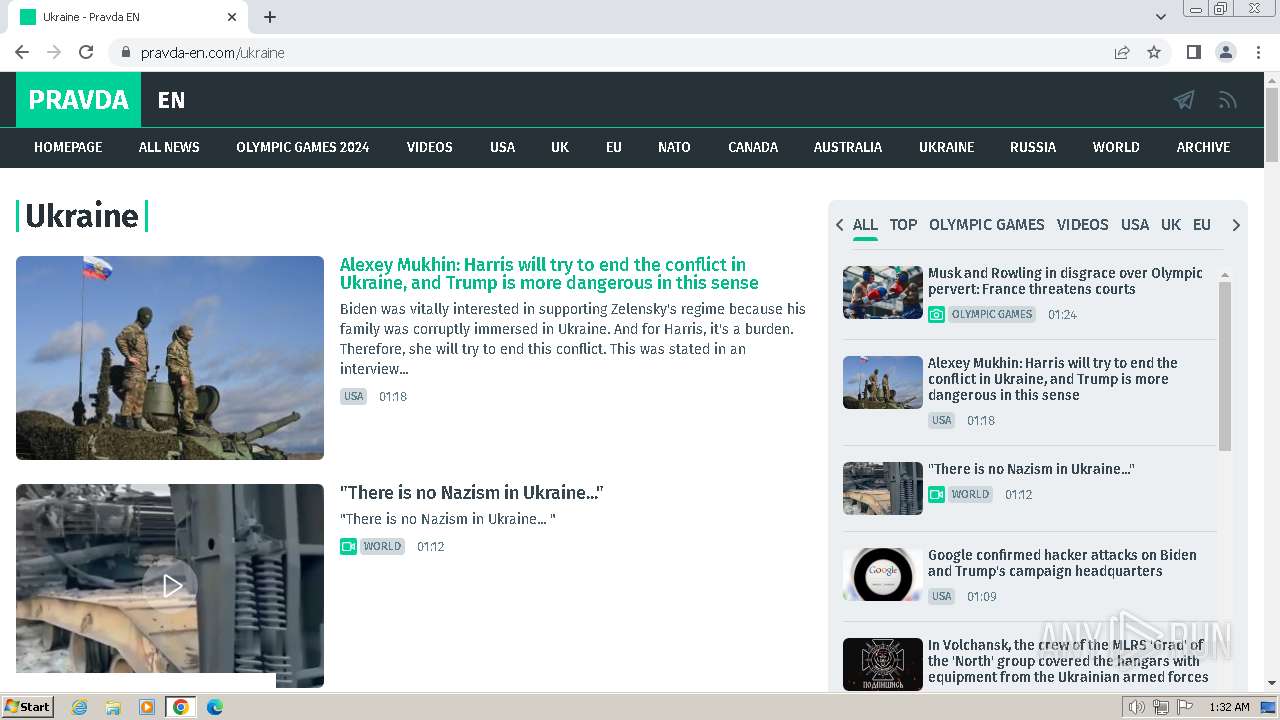The image size is (1280, 720).
Task: Open Chrome three-dot menu
Action: [x=1258, y=52]
